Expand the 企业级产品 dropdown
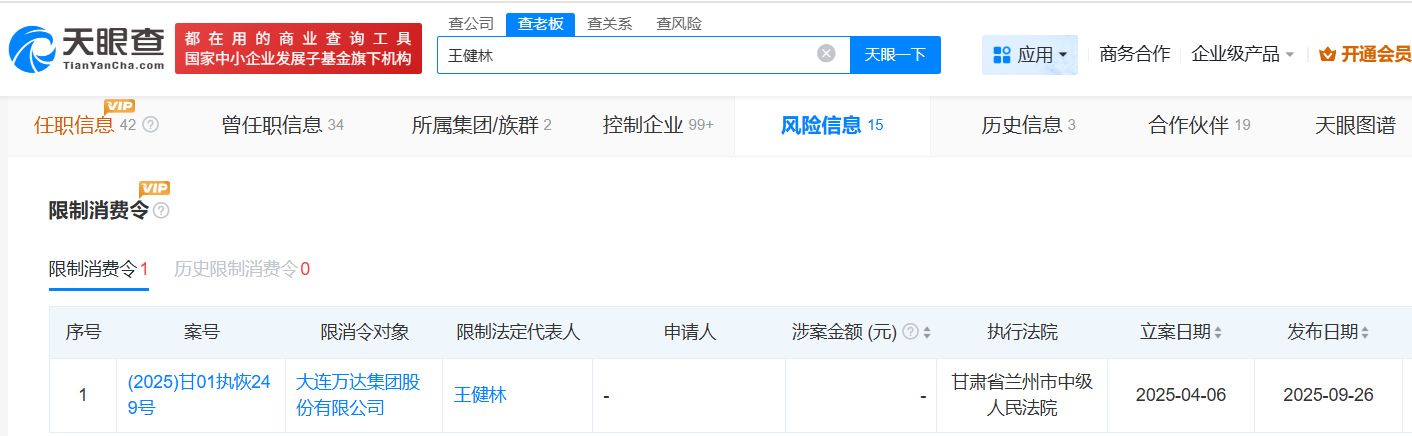 click(x=1290, y=55)
